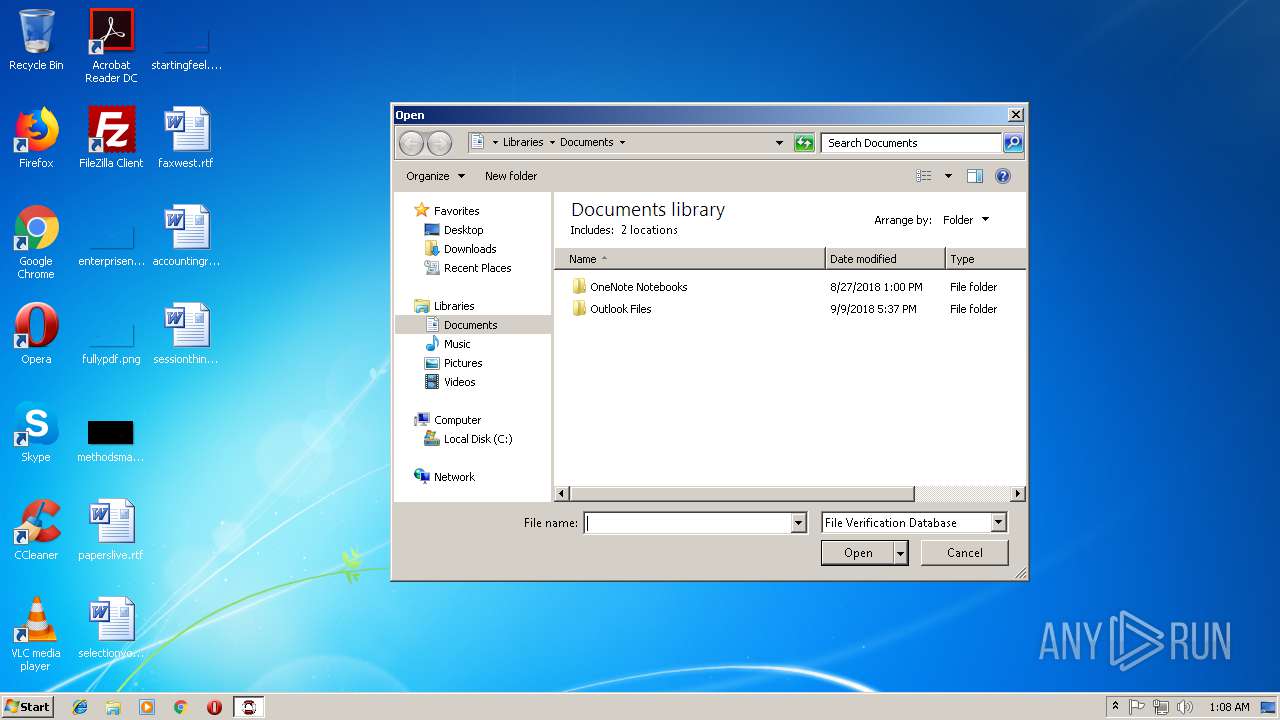This screenshot has width=1280, height=720.
Task: Click the refresh button beside address bar
Action: [x=804, y=143]
